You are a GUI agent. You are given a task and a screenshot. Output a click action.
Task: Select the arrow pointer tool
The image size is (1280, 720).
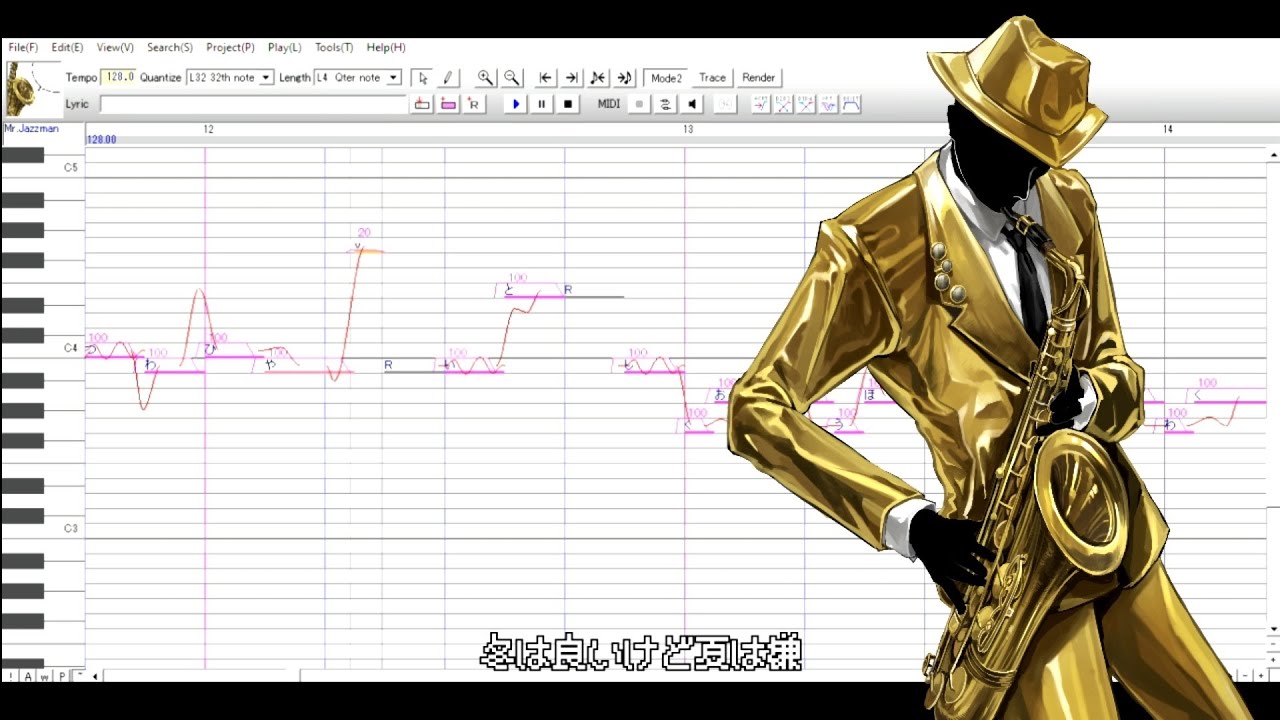pyautogui.click(x=422, y=78)
